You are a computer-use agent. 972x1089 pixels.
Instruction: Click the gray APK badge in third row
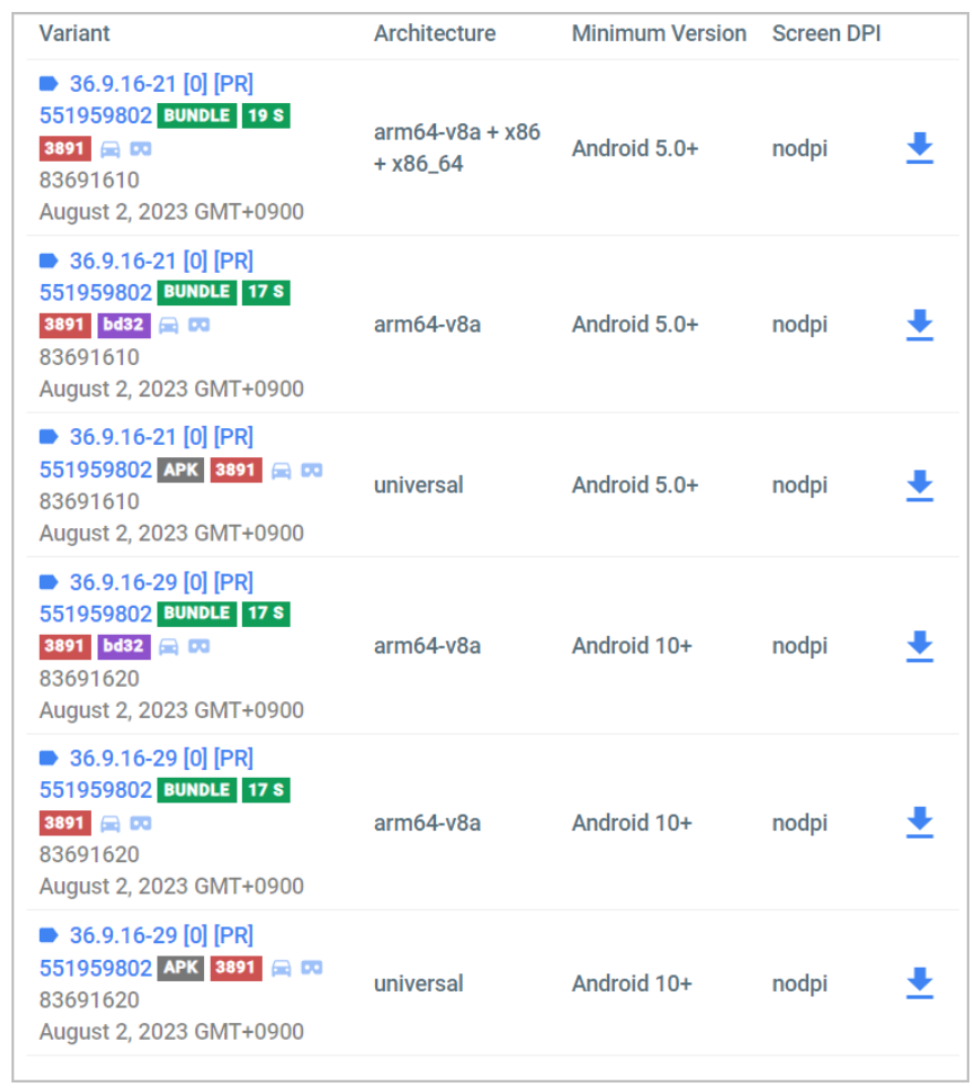pyautogui.click(x=181, y=470)
